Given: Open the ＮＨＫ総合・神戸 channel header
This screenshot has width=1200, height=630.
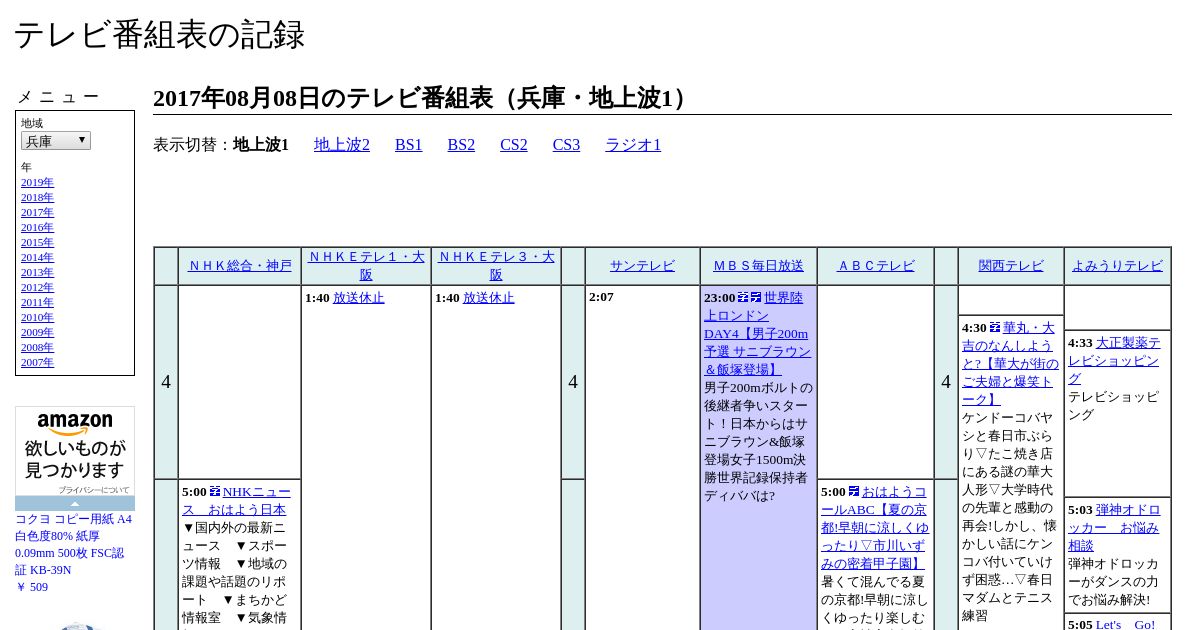Looking at the screenshot, I should click(x=240, y=266).
